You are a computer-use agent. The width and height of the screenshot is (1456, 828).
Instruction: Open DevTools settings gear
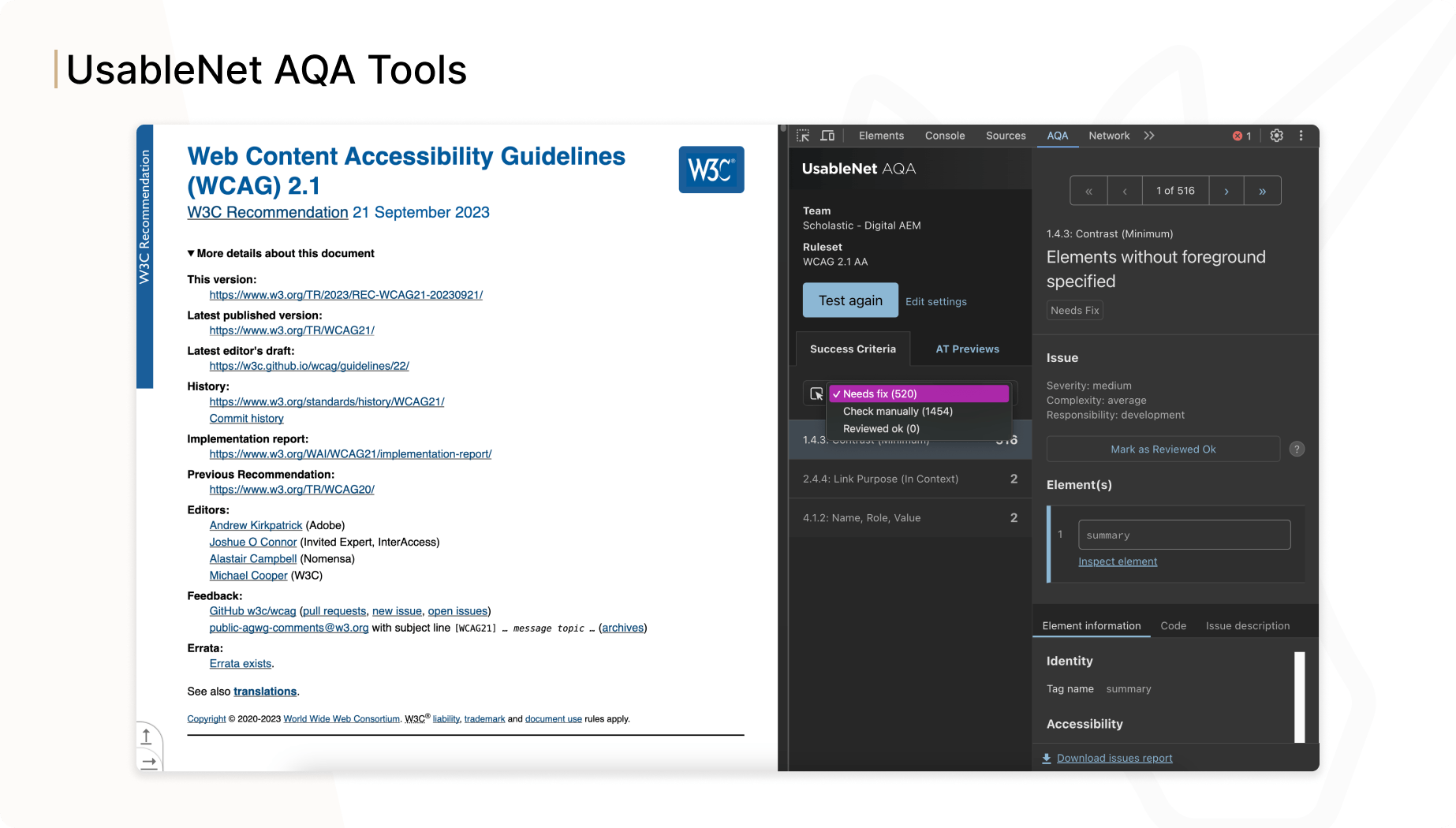[1277, 136]
